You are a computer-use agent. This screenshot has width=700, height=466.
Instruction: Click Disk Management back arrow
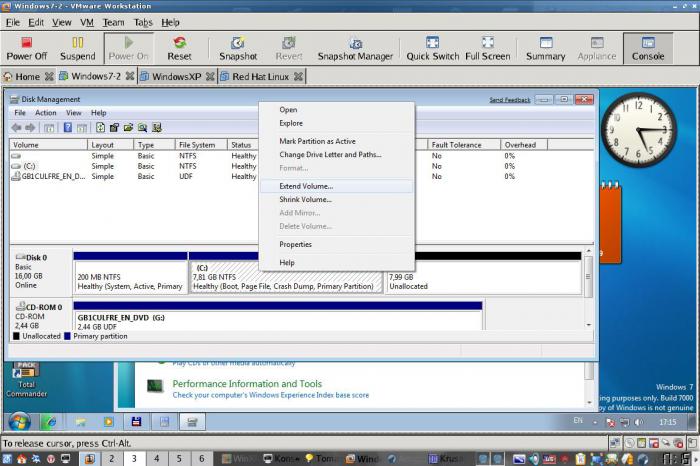tap(17, 128)
